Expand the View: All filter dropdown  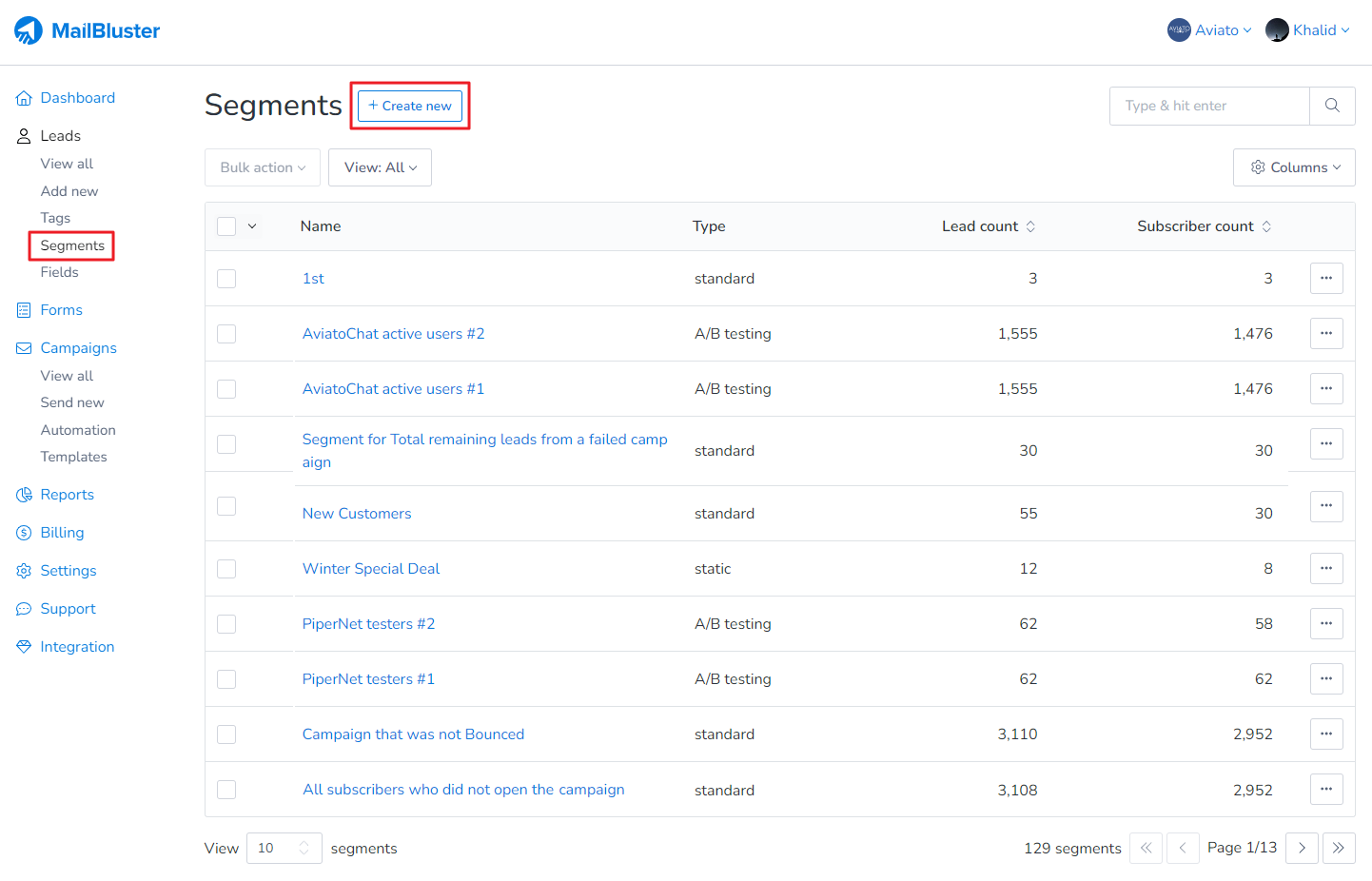click(x=380, y=167)
